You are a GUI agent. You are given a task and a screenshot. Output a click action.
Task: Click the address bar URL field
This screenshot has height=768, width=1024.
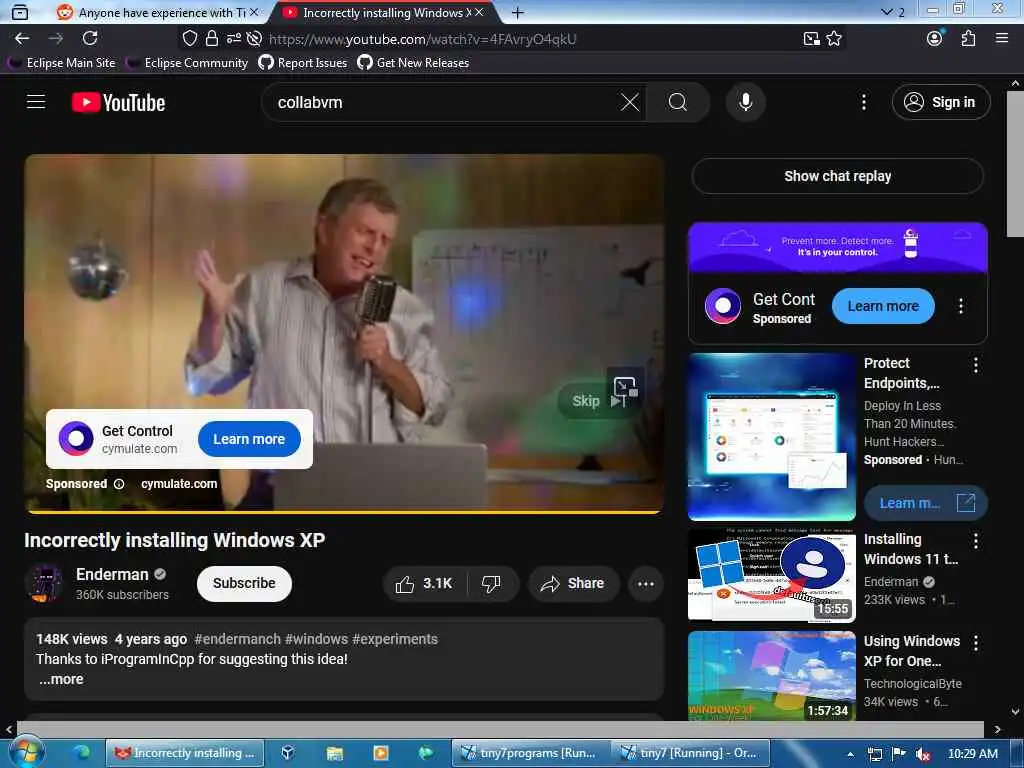point(522,39)
